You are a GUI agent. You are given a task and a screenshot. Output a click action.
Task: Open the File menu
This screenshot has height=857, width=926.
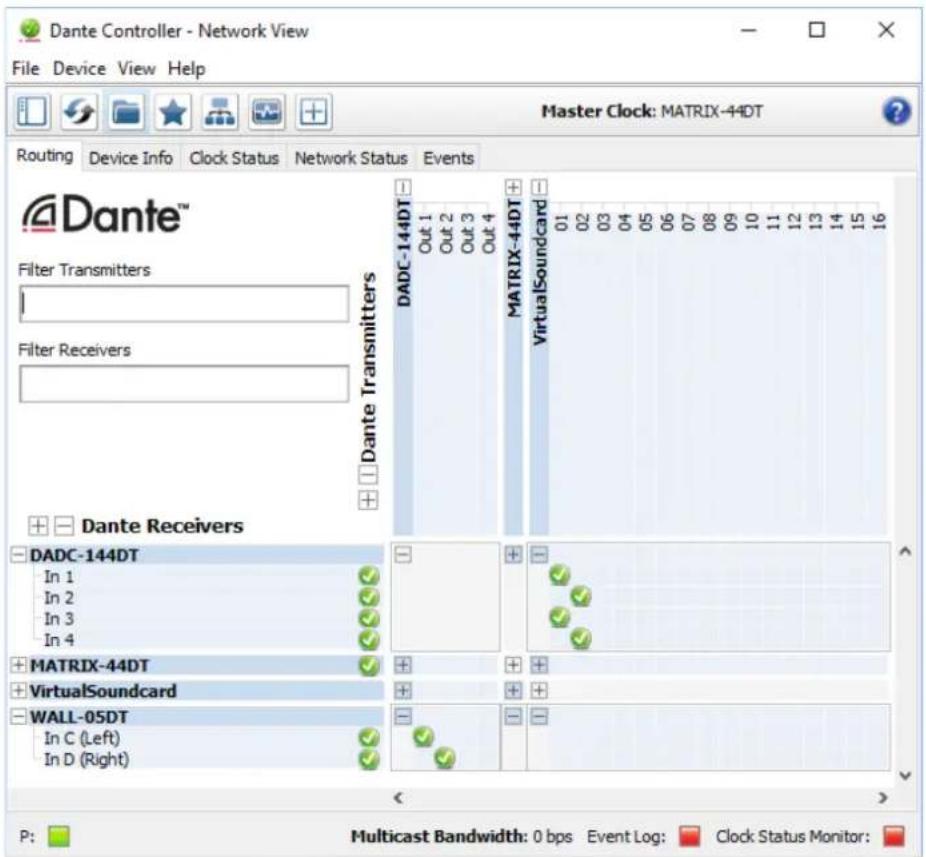pyautogui.click(x=25, y=69)
